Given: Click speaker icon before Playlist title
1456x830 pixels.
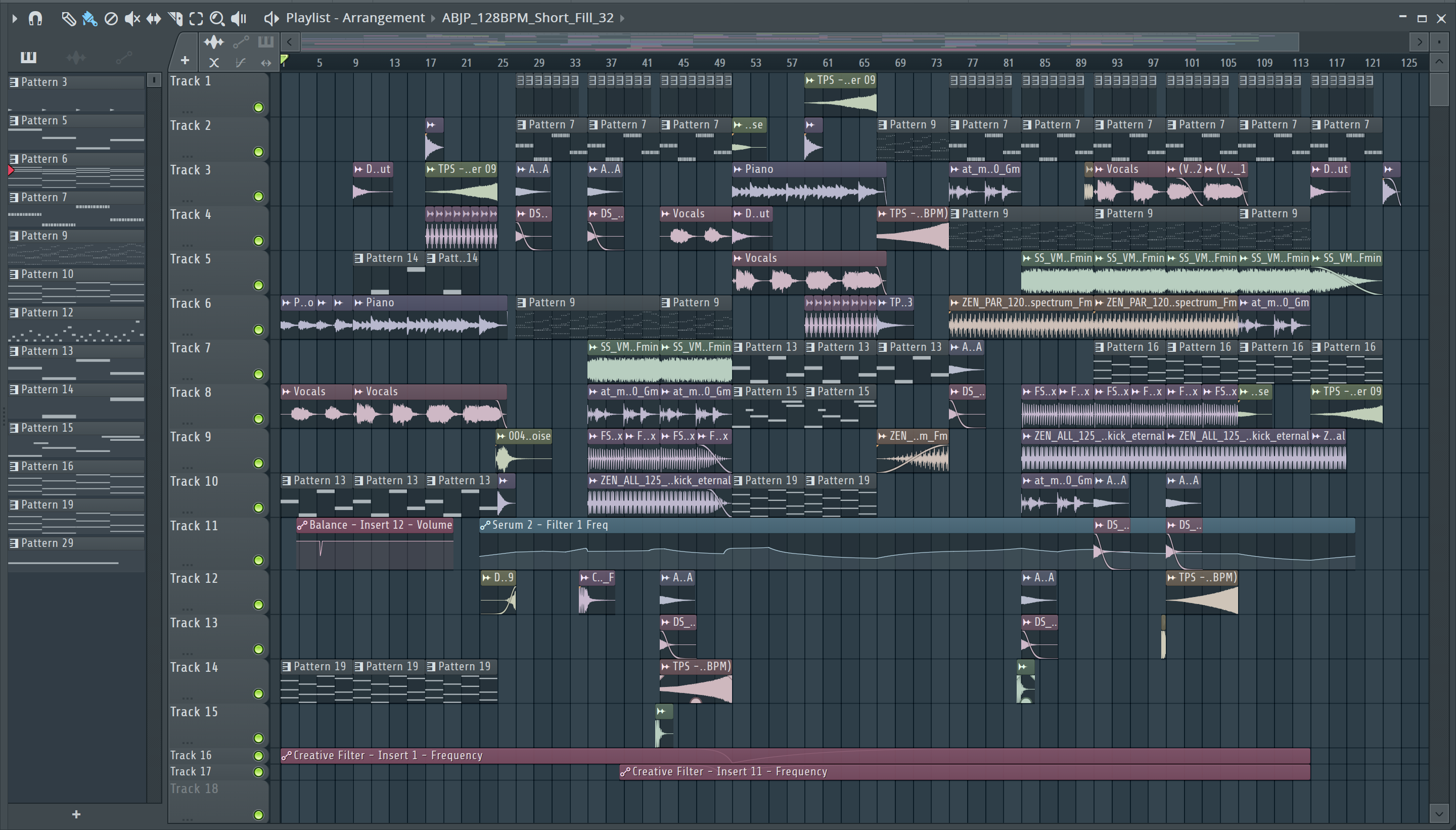Looking at the screenshot, I should click(x=271, y=19).
